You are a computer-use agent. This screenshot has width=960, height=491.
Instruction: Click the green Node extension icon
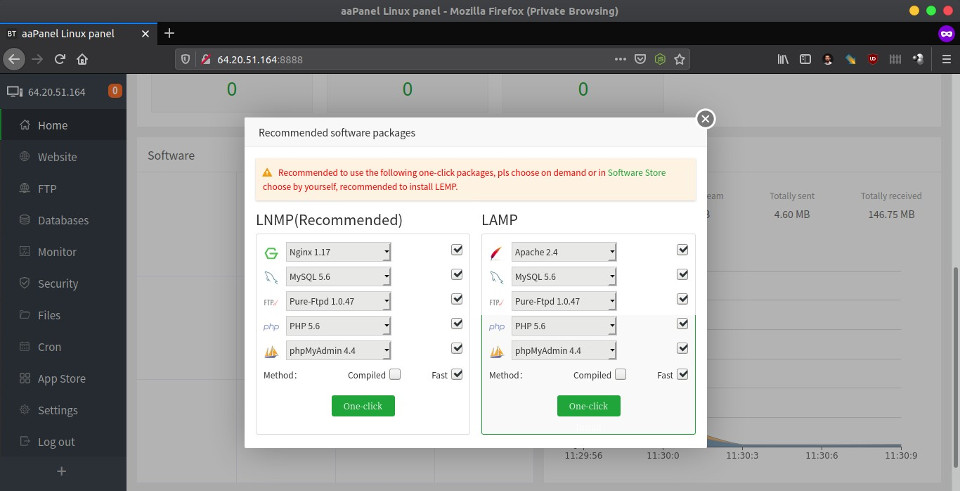(659, 59)
